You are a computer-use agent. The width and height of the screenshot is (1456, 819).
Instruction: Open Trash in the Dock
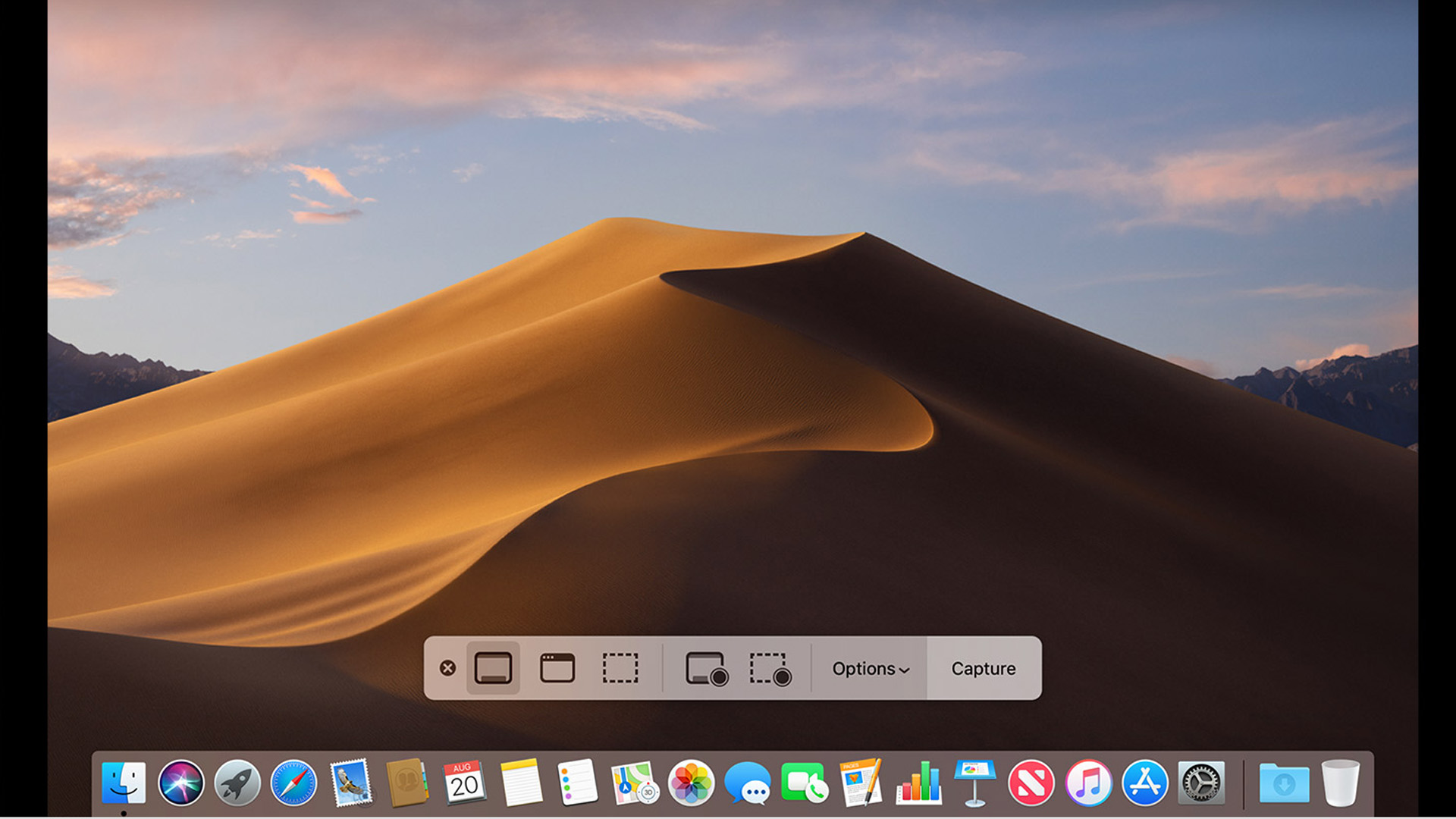click(1341, 783)
